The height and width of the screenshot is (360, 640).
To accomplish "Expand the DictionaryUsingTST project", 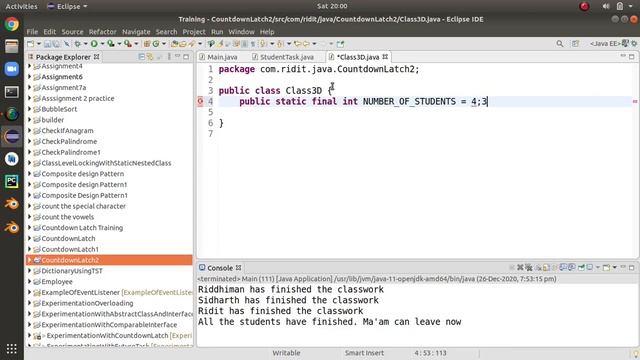I will (29, 271).
